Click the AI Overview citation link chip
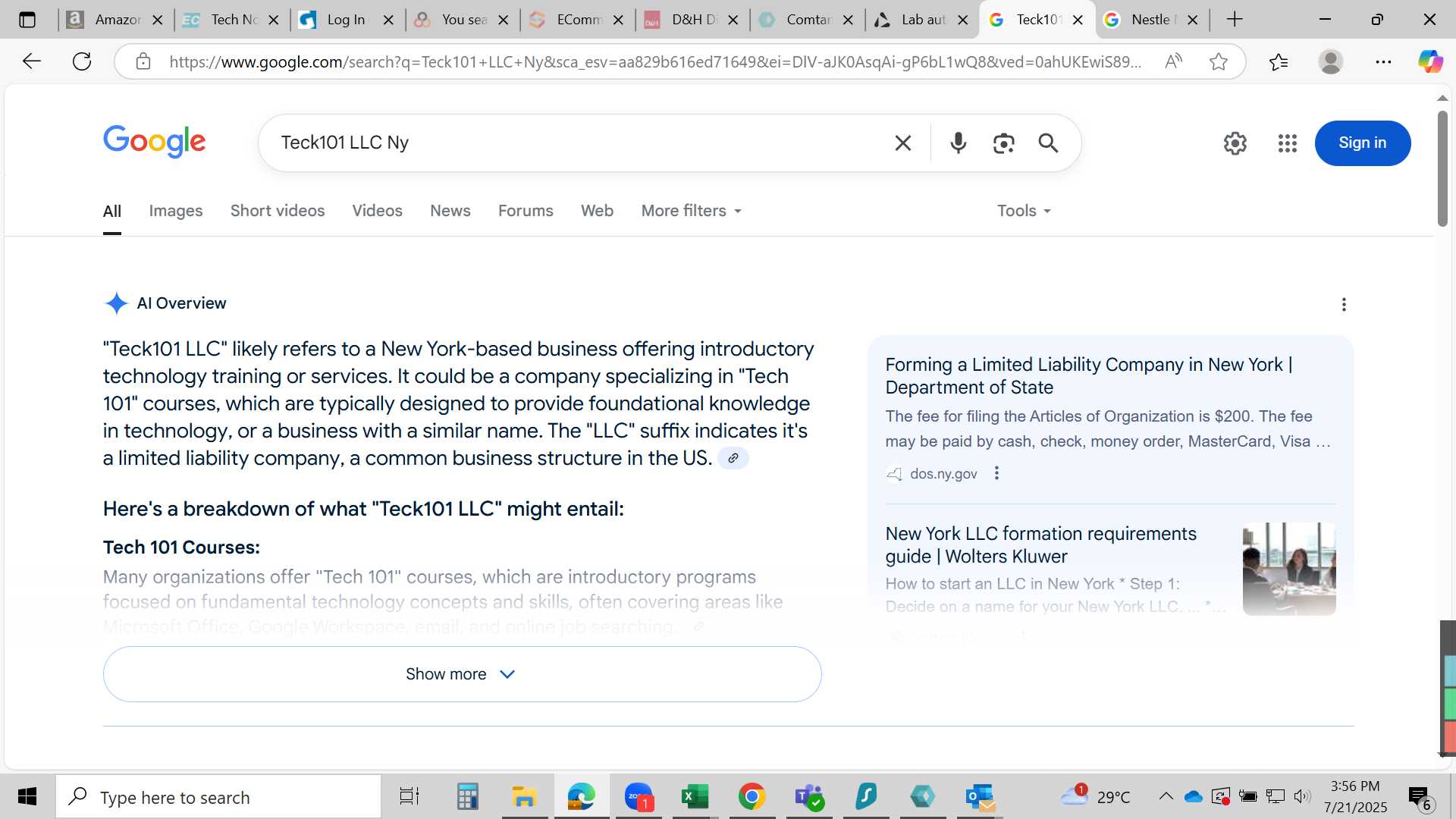 pyautogui.click(x=733, y=458)
